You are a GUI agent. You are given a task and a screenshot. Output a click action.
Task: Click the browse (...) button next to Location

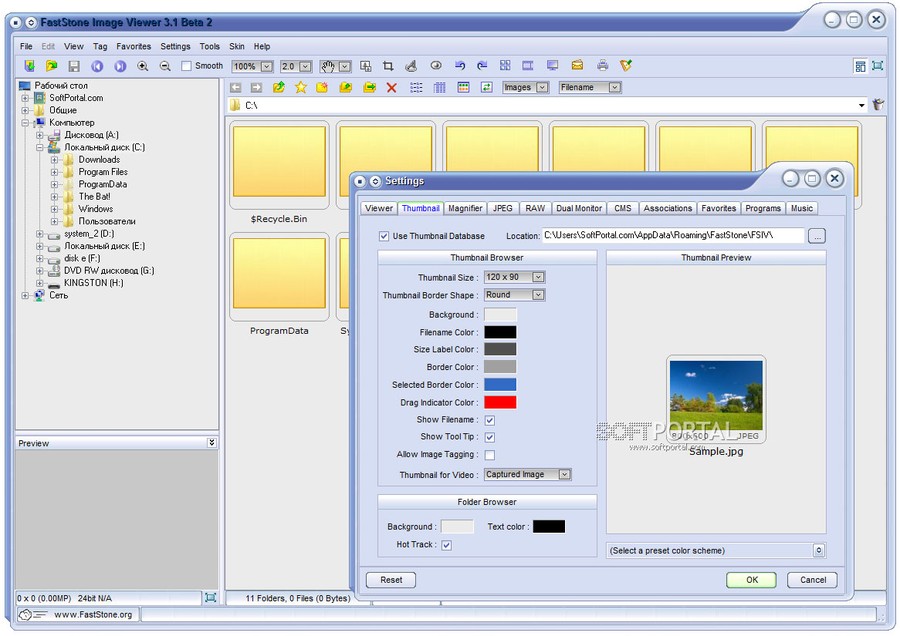click(817, 236)
